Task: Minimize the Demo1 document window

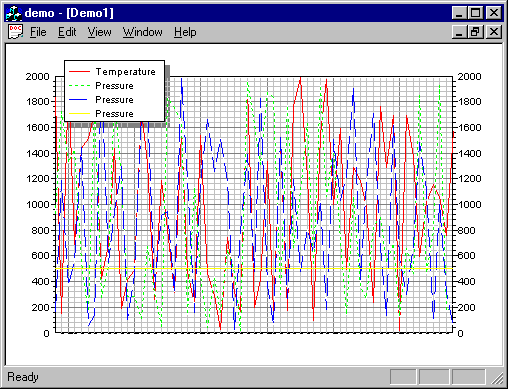Action: click(x=460, y=32)
